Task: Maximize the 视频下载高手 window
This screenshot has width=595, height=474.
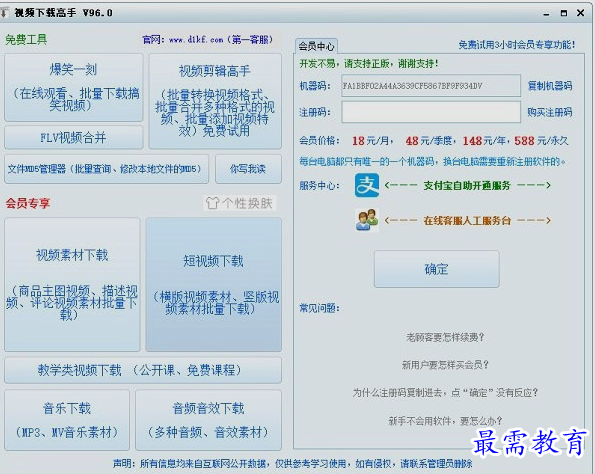Action: point(564,13)
